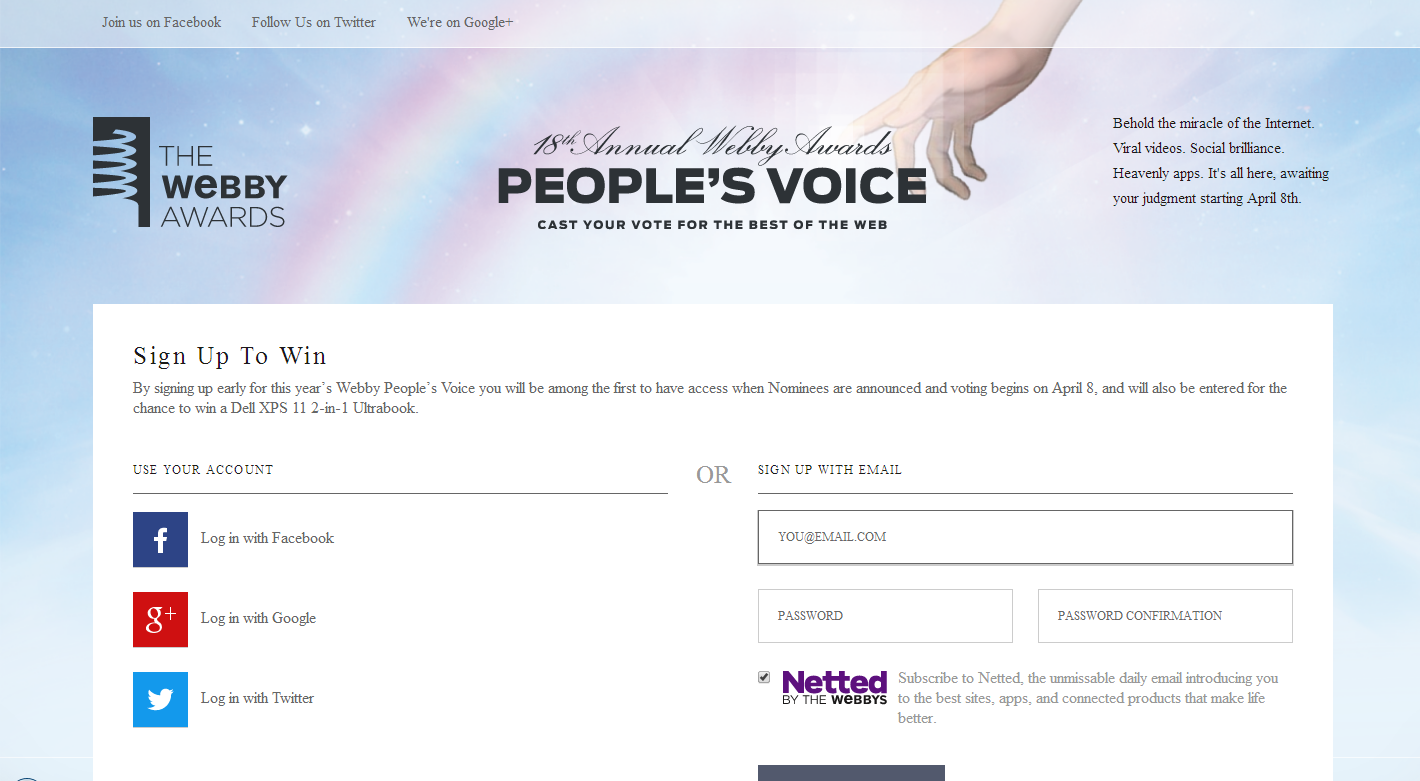Click the Password Confirmation field
The image size is (1420, 781).
click(x=1165, y=616)
